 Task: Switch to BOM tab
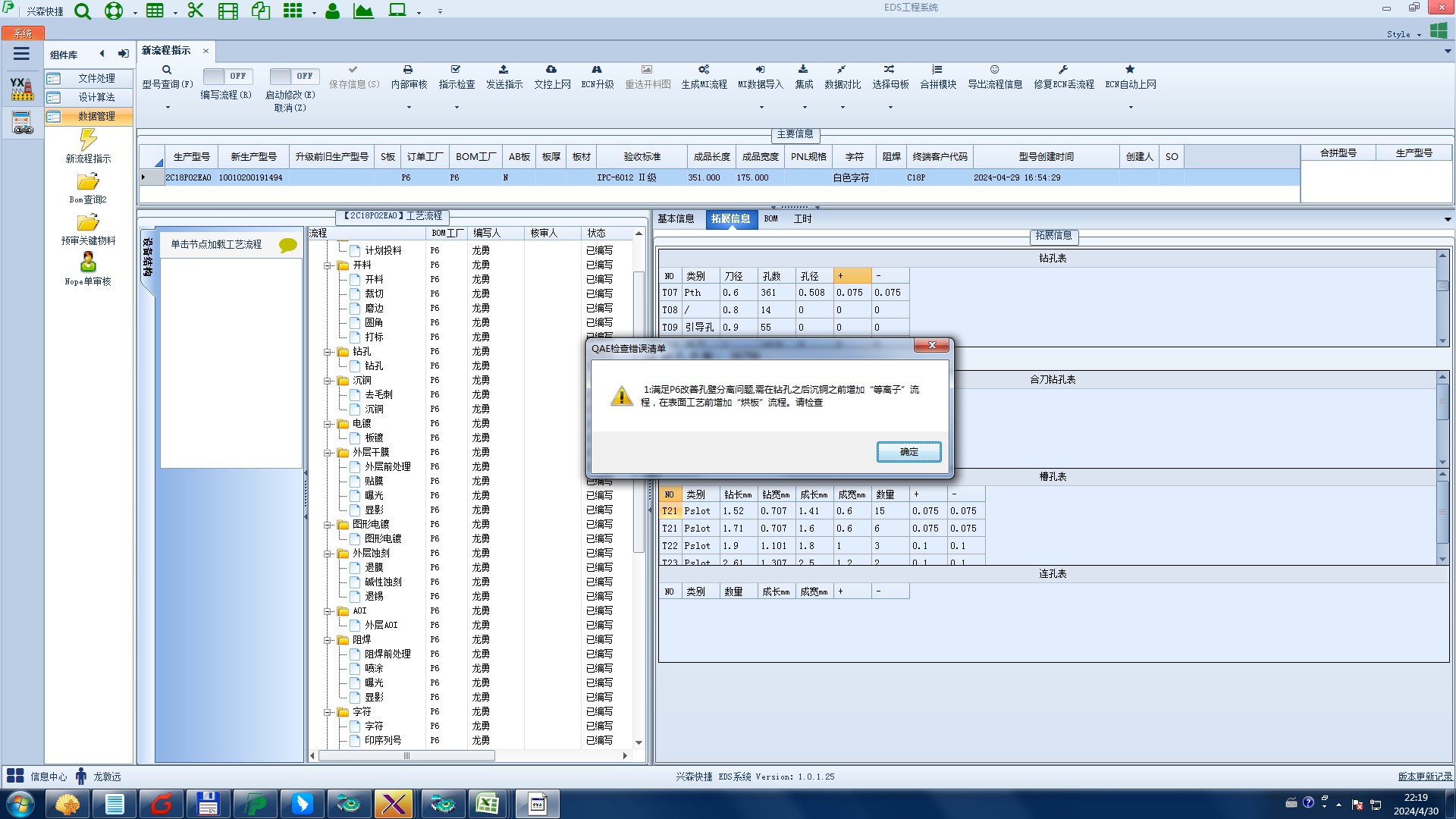click(770, 218)
